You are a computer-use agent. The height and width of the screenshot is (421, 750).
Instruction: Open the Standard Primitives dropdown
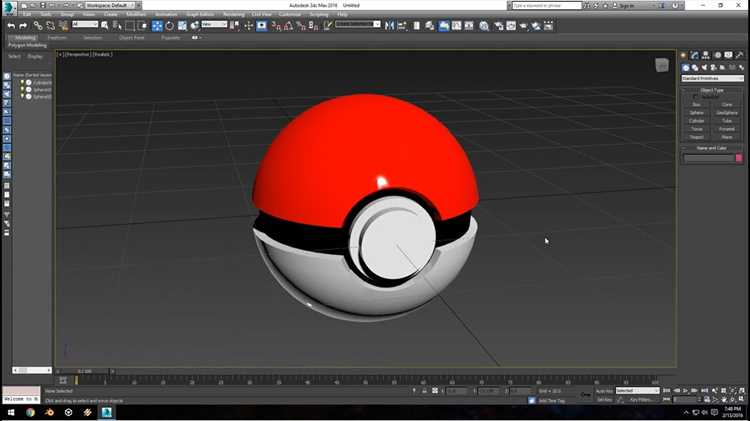pyautogui.click(x=713, y=78)
